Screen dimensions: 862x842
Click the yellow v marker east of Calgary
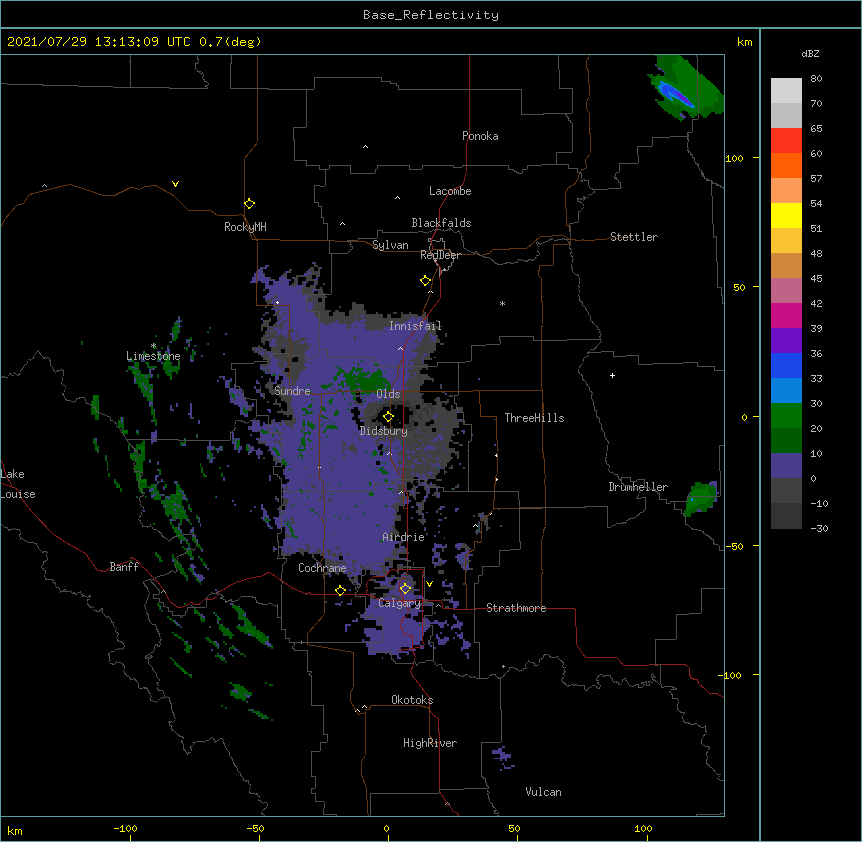click(x=429, y=584)
